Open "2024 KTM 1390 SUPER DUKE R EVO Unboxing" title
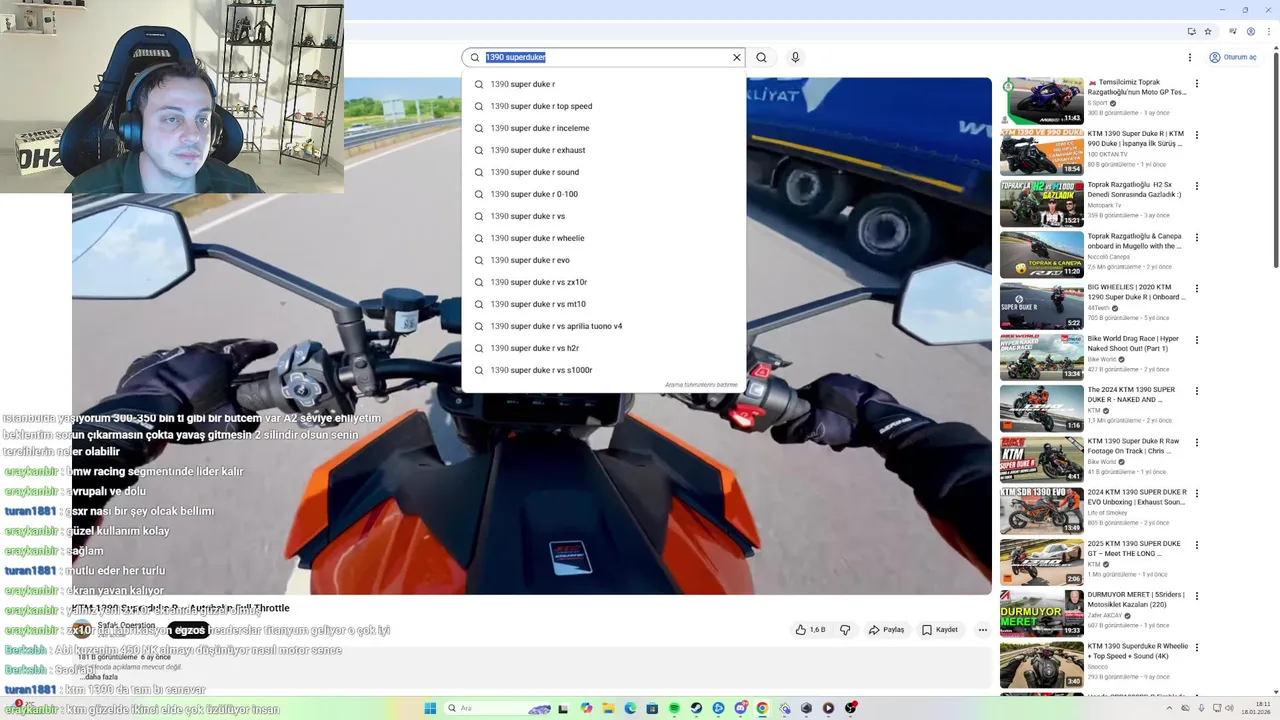Image resolution: width=1280 pixels, height=720 pixels. (x=1137, y=497)
